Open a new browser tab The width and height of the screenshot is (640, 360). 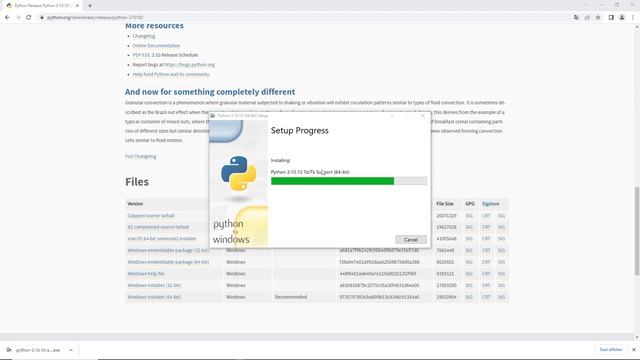[x=90, y=6]
